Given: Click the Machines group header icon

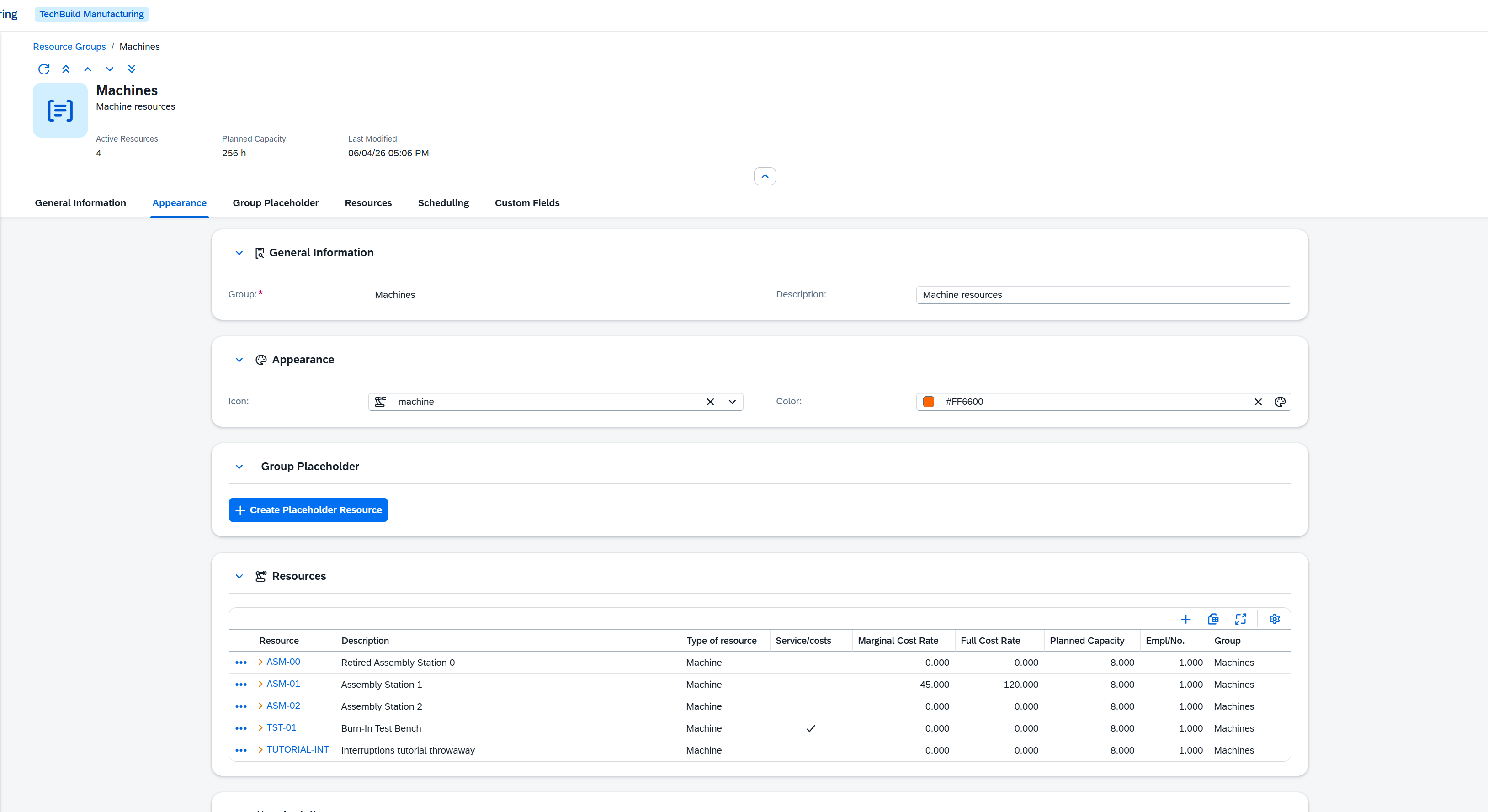Looking at the screenshot, I should pyautogui.click(x=60, y=110).
